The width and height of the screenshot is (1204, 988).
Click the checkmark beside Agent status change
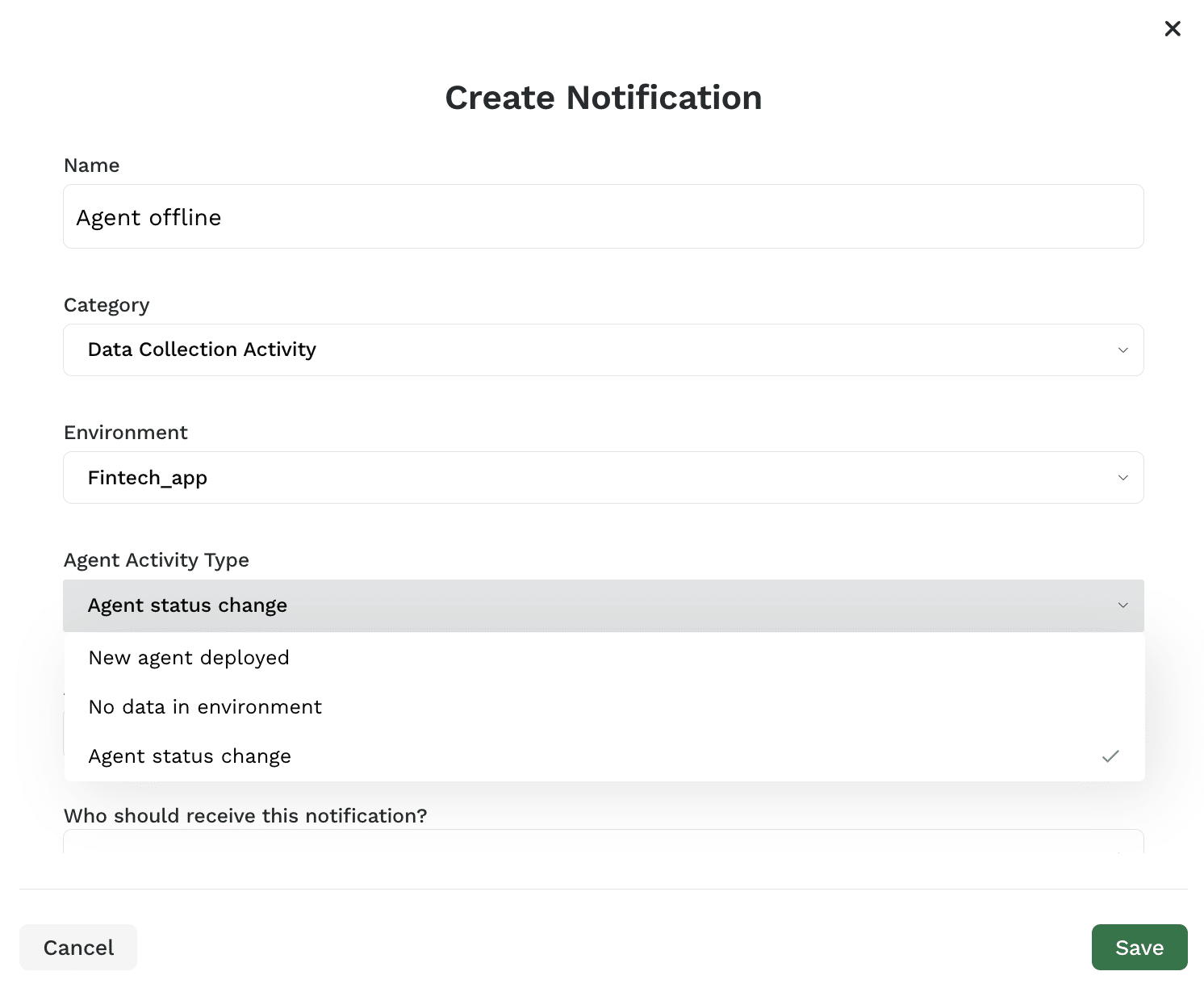pos(1110,756)
